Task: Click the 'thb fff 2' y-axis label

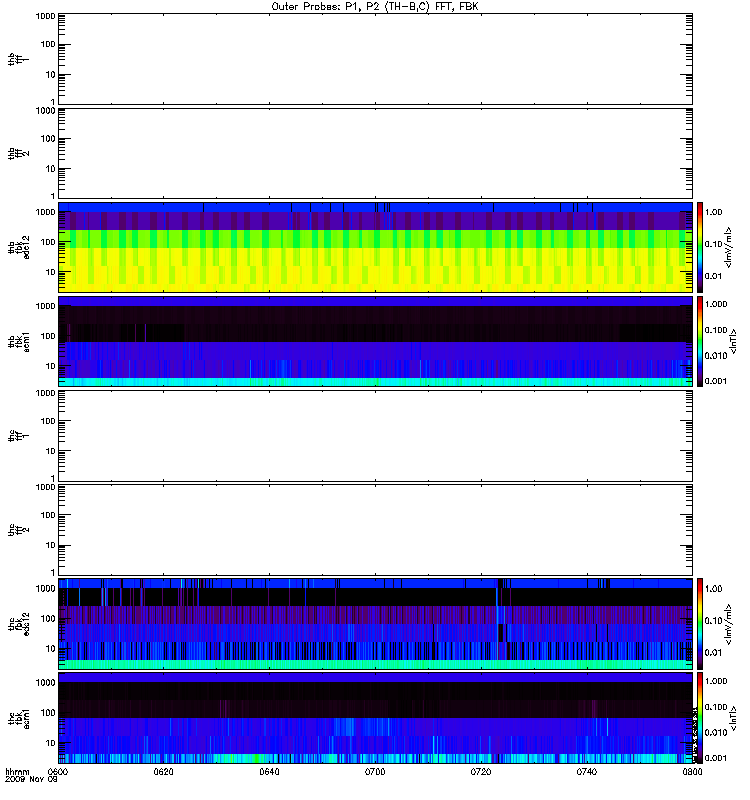Action: [x=19, y=154]
